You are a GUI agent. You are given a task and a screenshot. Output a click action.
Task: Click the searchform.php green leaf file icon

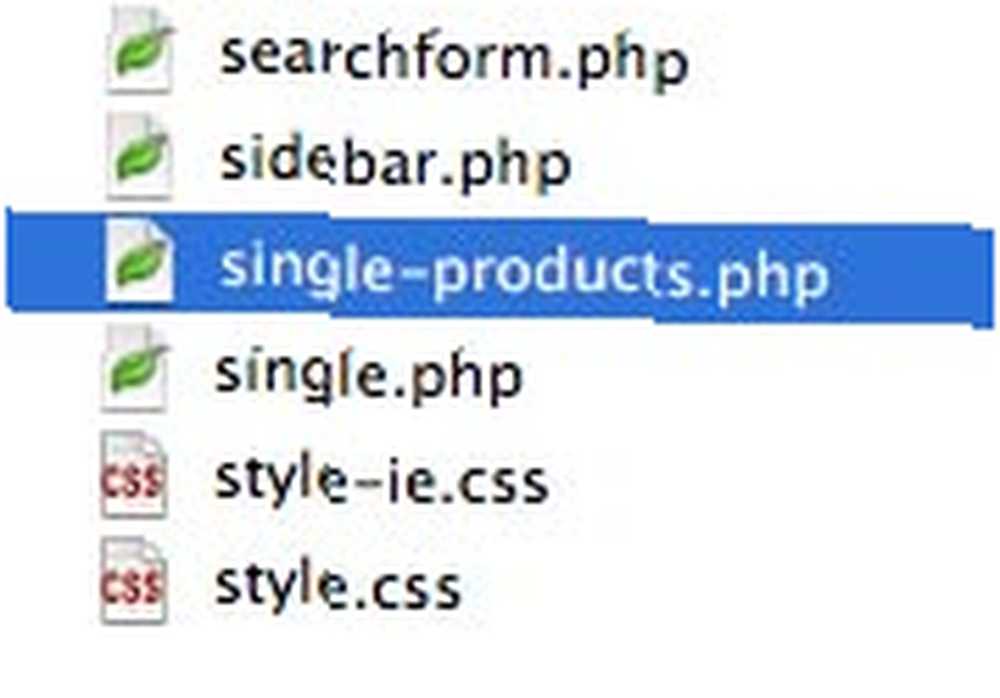tap(139, 51)
